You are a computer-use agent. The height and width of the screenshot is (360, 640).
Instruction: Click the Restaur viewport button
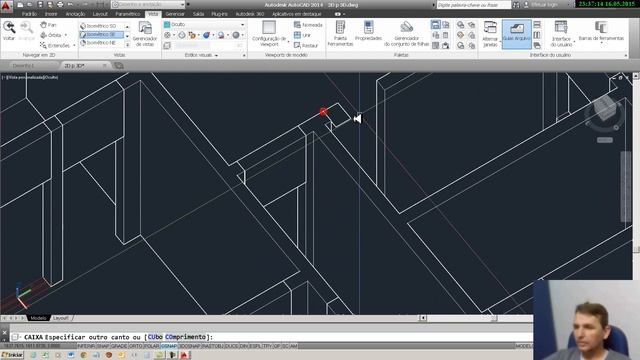(306, 45)
